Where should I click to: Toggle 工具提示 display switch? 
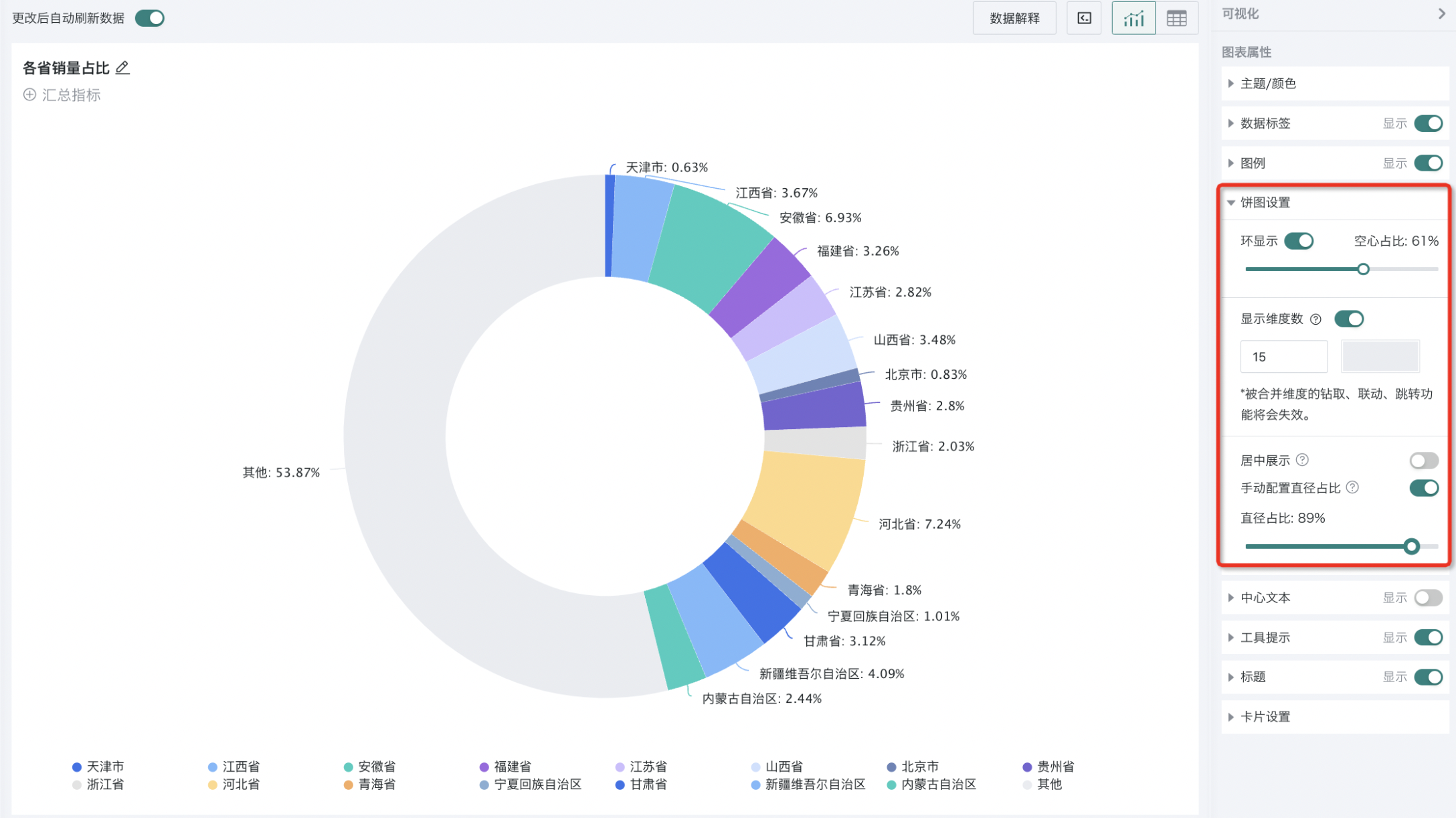(x=1429, y=637)
